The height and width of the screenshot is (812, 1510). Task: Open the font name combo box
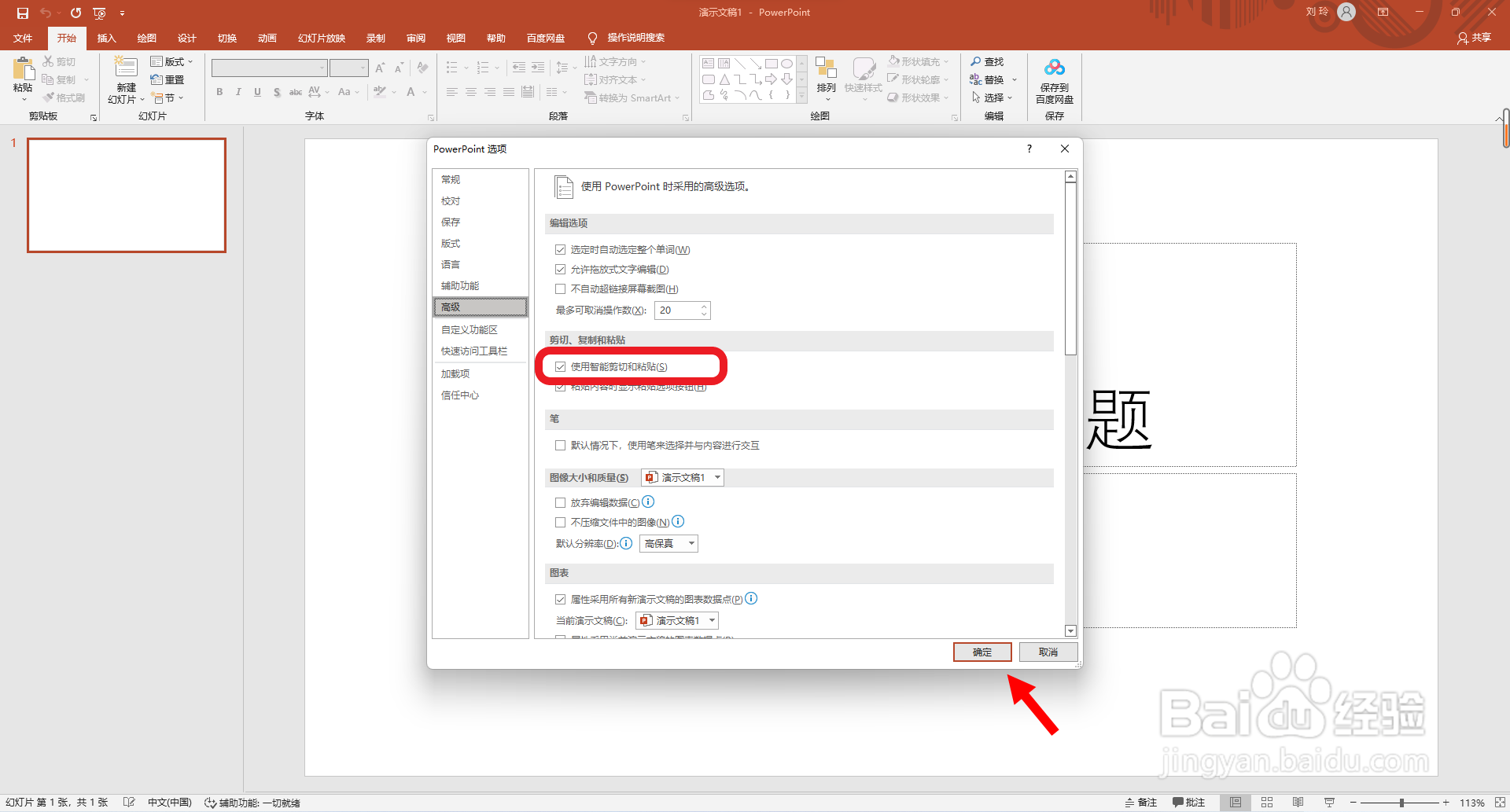(269, 68)
